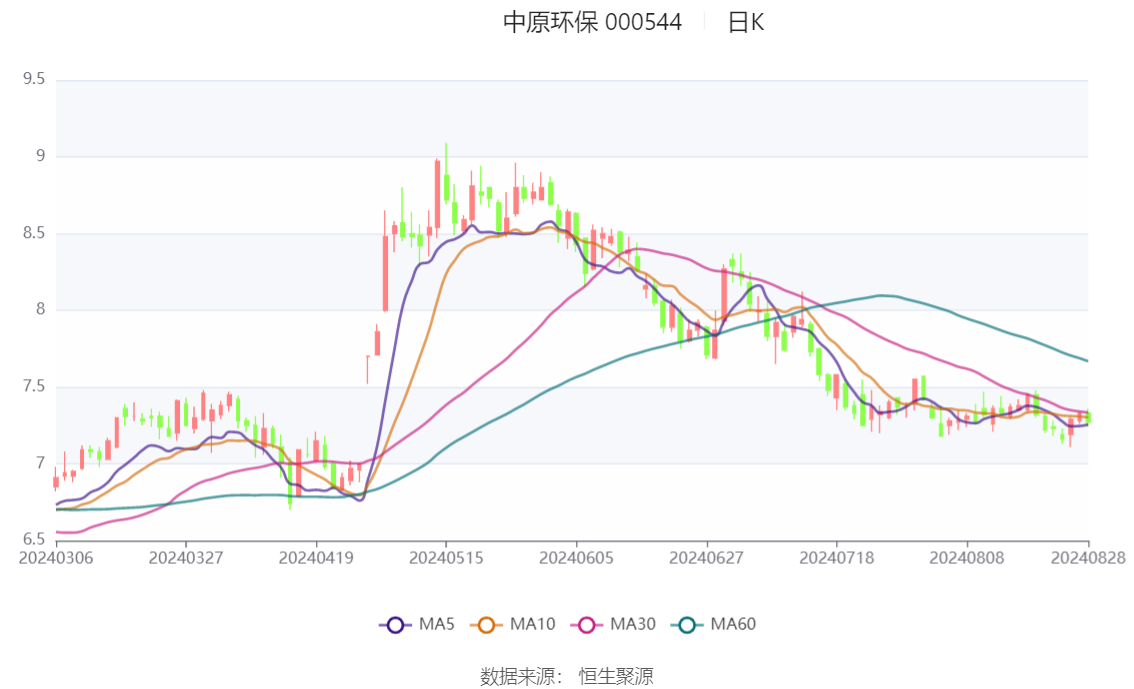Click the y-axis value 8.5
1134x689 pixels.
(x=33, y=233)
